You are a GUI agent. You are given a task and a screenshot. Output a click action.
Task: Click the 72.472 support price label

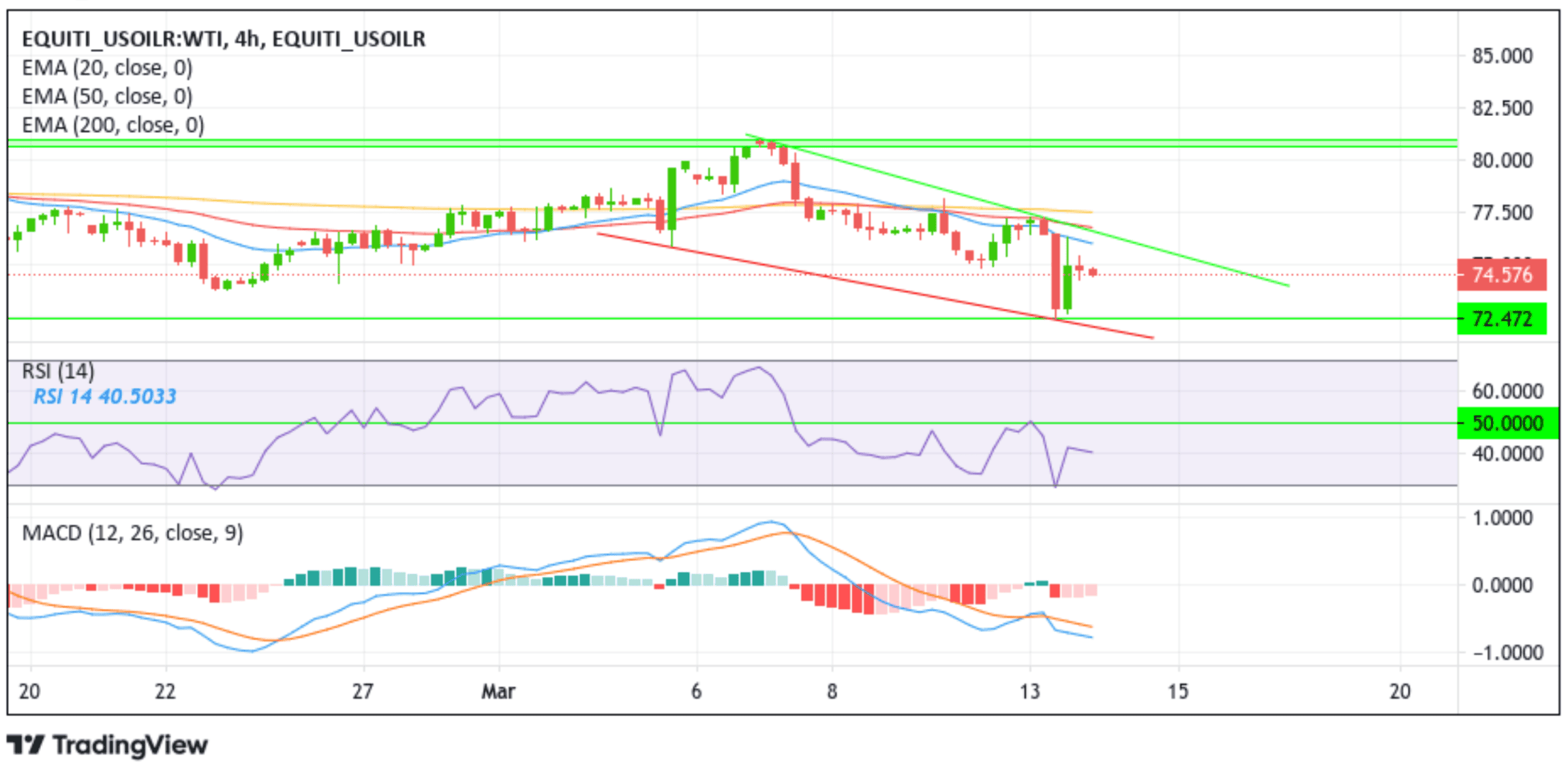point(1502,318)
